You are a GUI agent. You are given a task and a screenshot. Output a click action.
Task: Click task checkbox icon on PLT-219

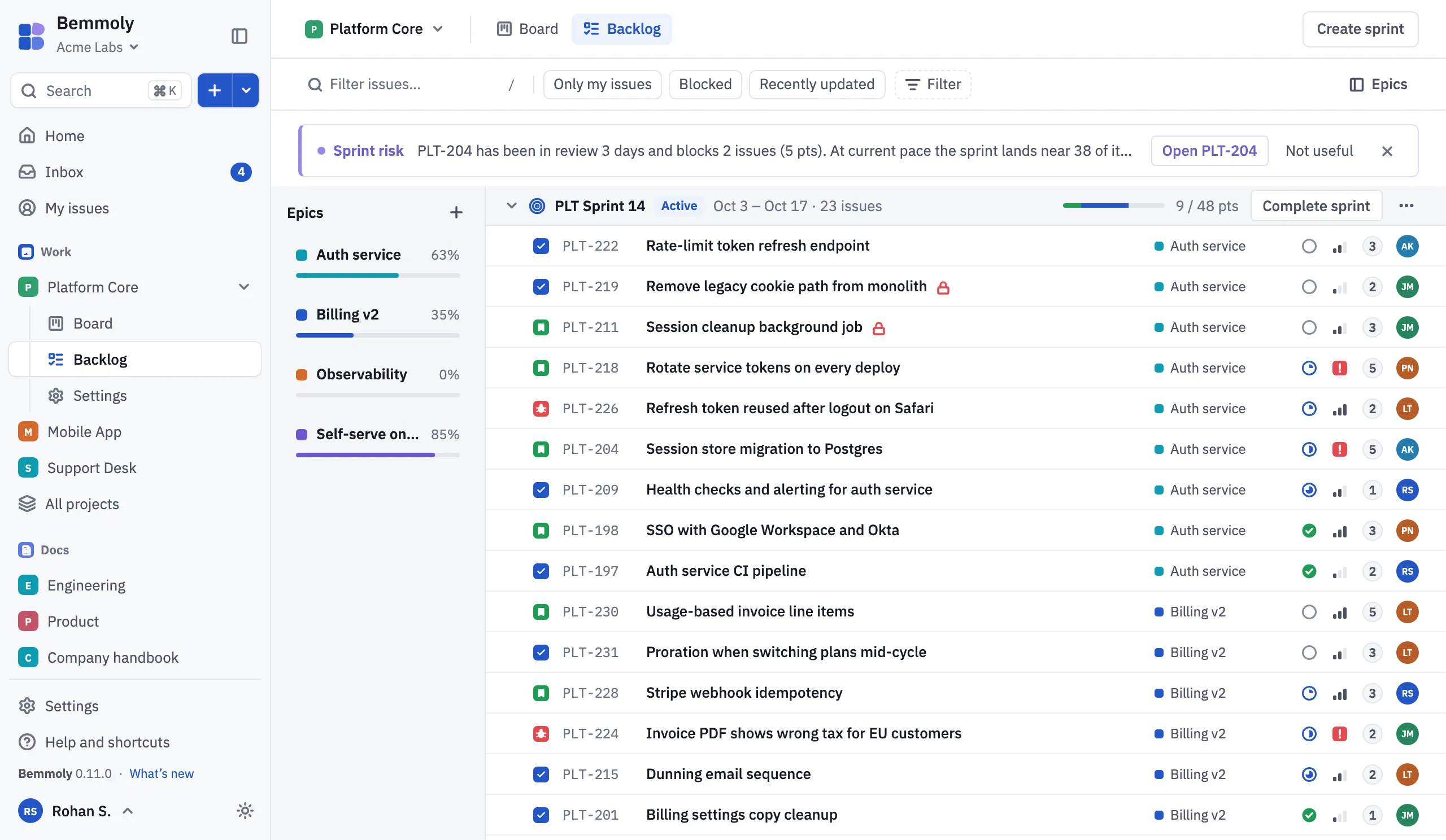point(541,287)
